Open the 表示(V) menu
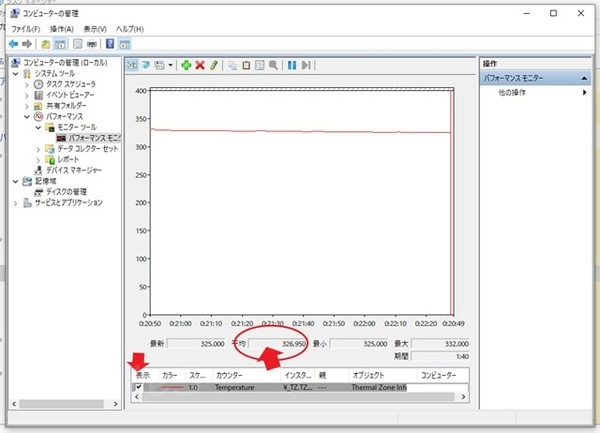The height and width of the screenshot is (433, 600). pyautogui.click(x=95, y=29)
